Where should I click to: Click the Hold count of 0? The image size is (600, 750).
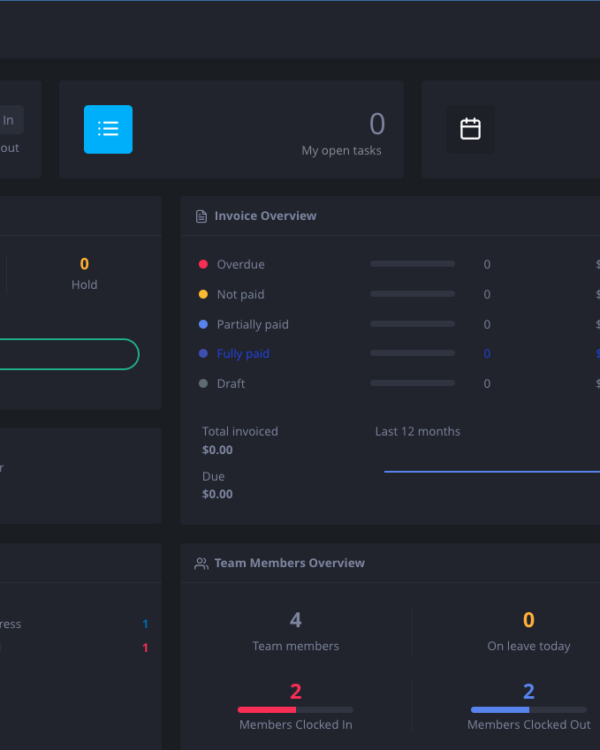[84, 264]
